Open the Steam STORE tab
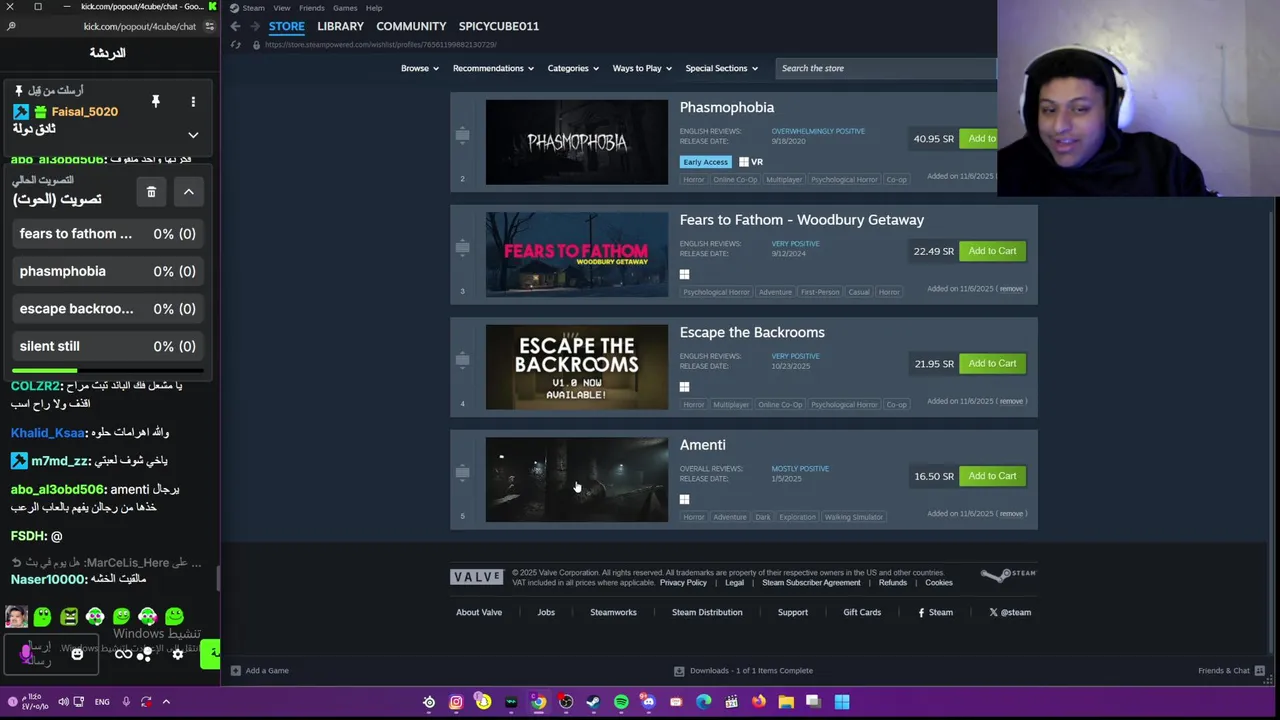The height and width of the screenshot is (720, 1280). (x=286, y=26)
